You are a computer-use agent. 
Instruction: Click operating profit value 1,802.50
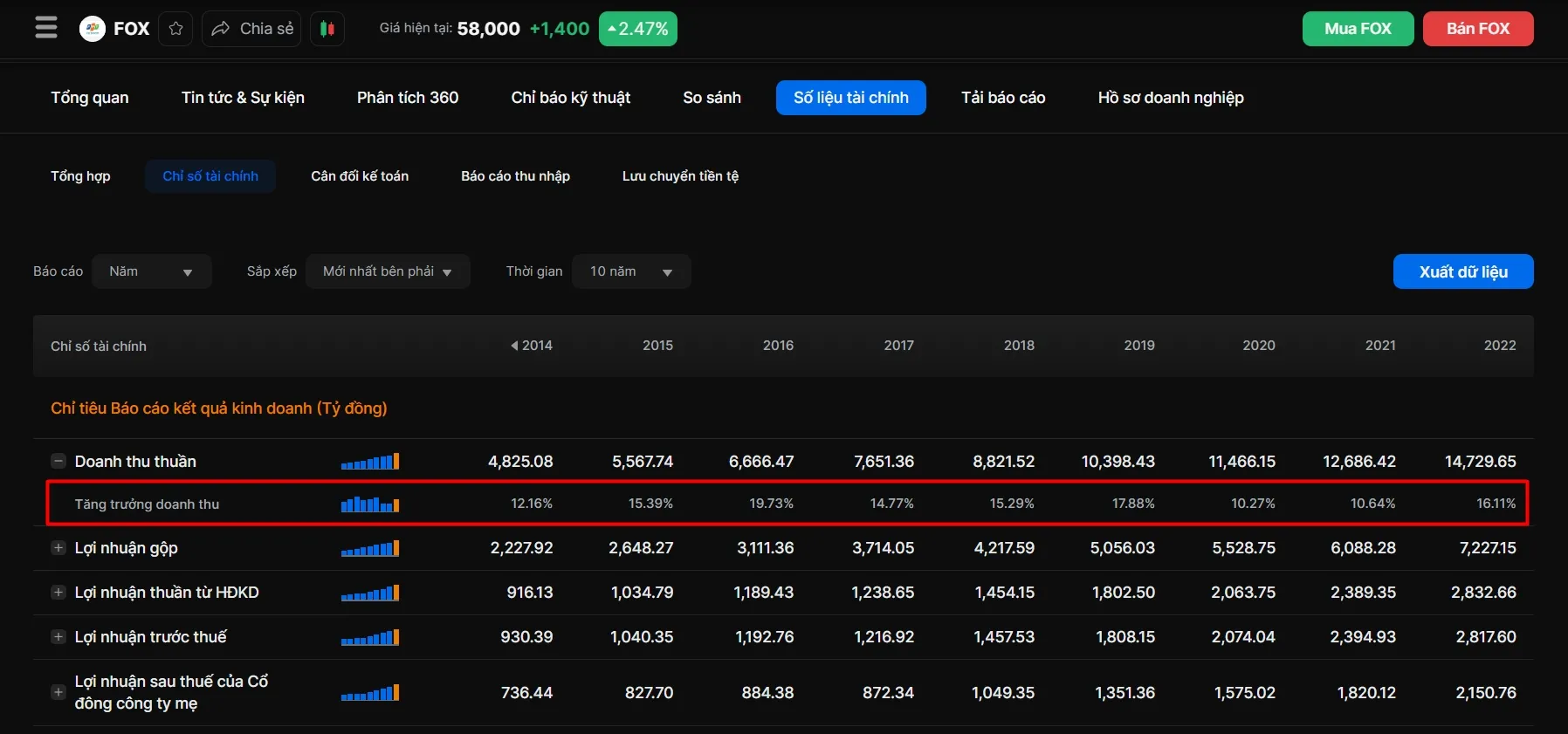point(1124,593)
